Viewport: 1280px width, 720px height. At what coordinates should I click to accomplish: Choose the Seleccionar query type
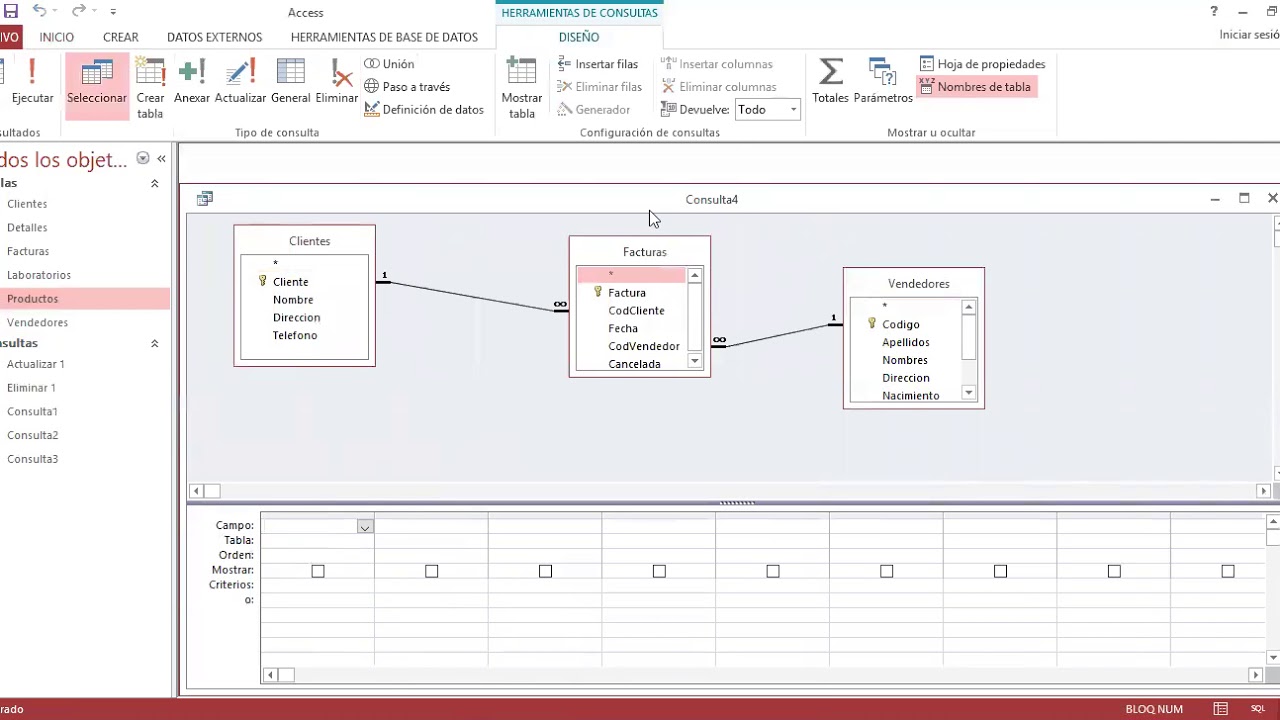click(97, 85)
